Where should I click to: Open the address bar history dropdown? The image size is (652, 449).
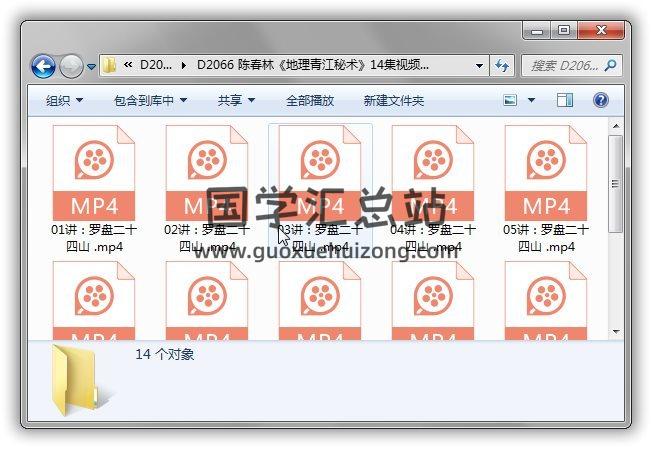pos(479,66)
